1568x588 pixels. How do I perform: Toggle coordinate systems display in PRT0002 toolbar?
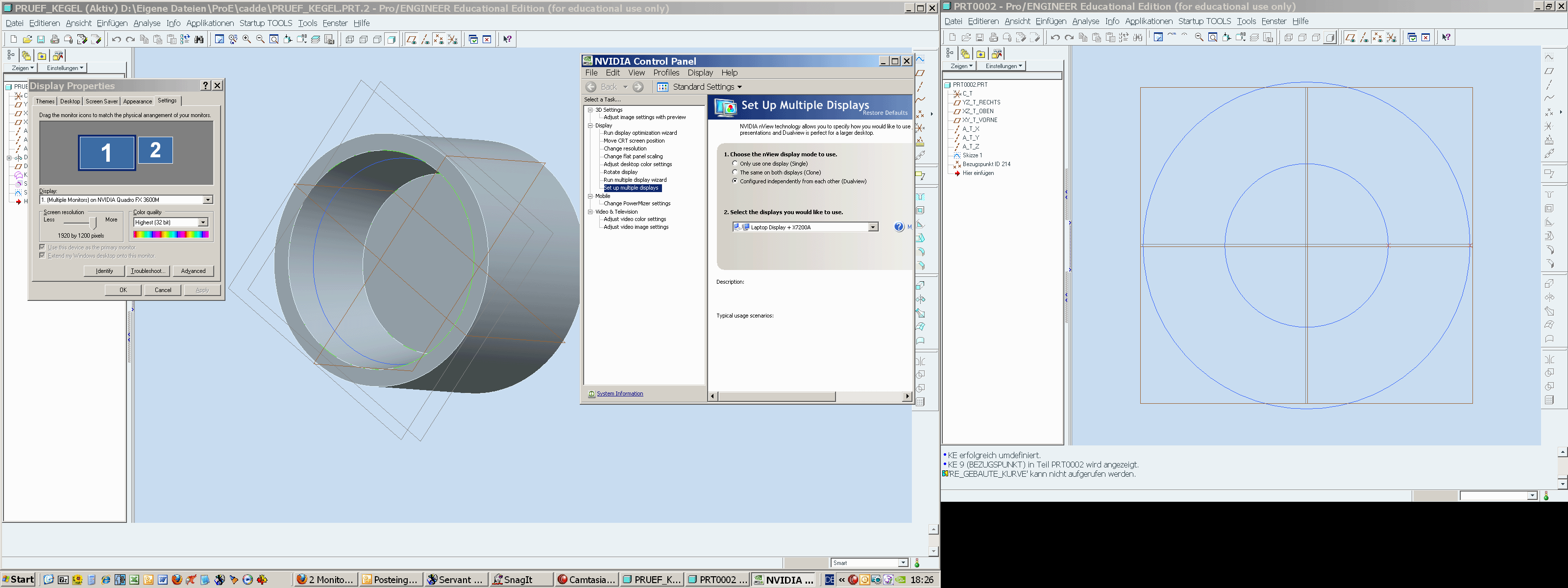pos(1392,38)
